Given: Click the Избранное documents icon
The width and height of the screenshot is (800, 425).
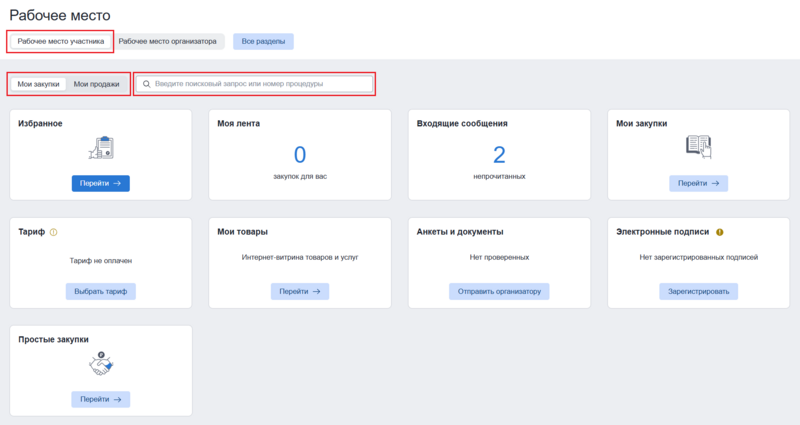Looking at the screenshot, I should click(x=100, y=148).
